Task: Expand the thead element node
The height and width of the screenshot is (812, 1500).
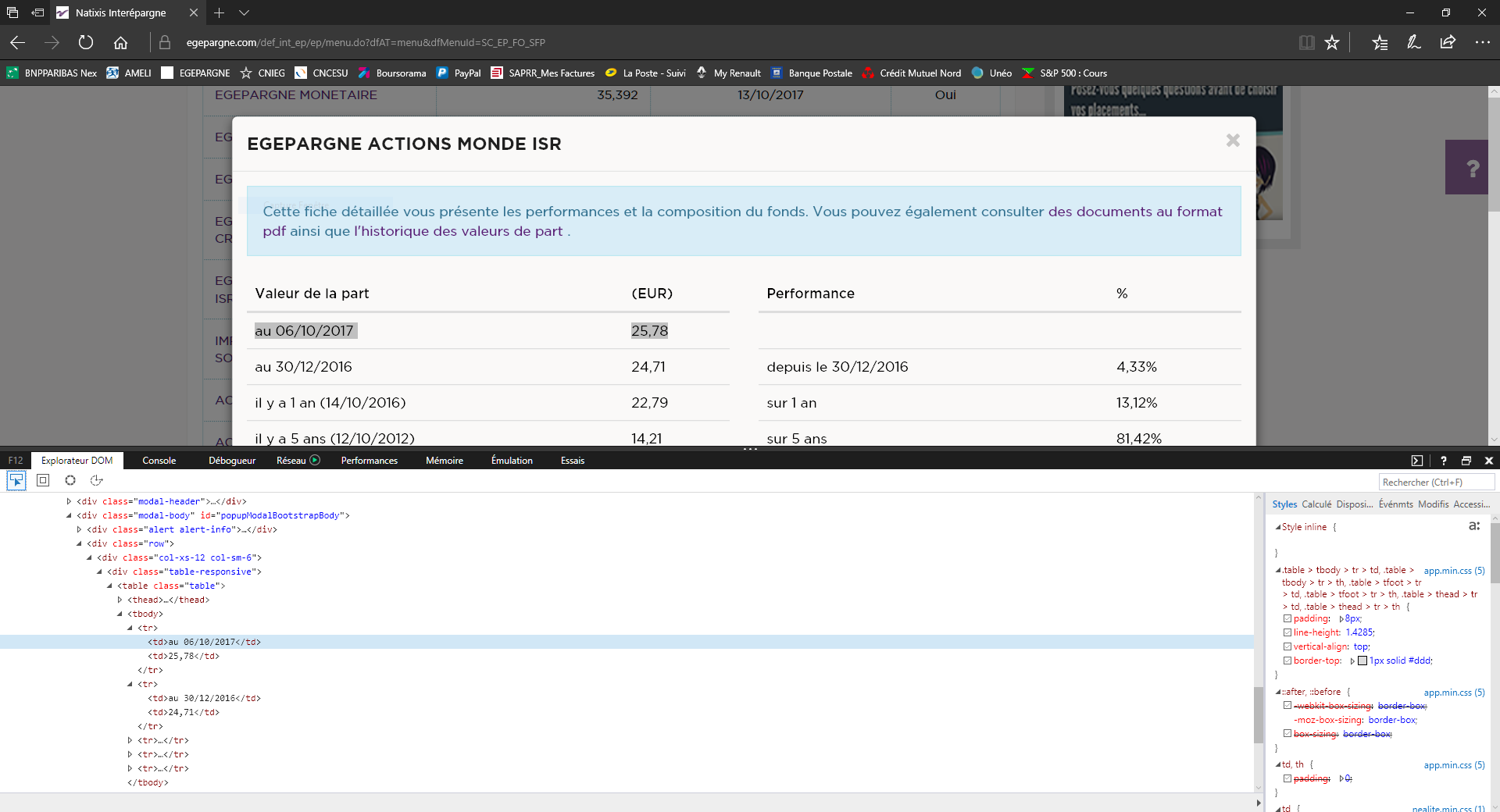Action: 120,600
